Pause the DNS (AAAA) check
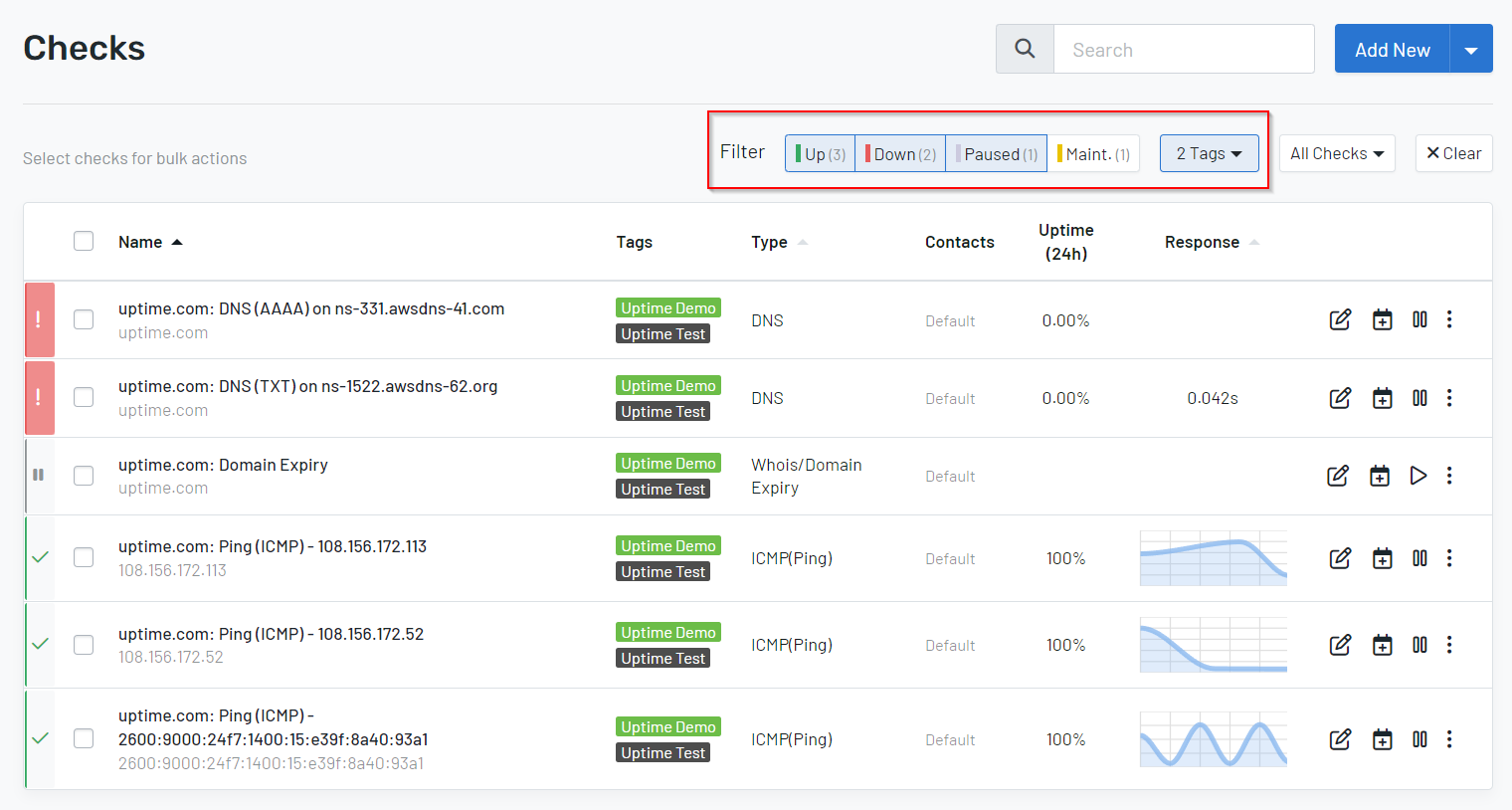1512x810 pixels. coord(1419,319)
